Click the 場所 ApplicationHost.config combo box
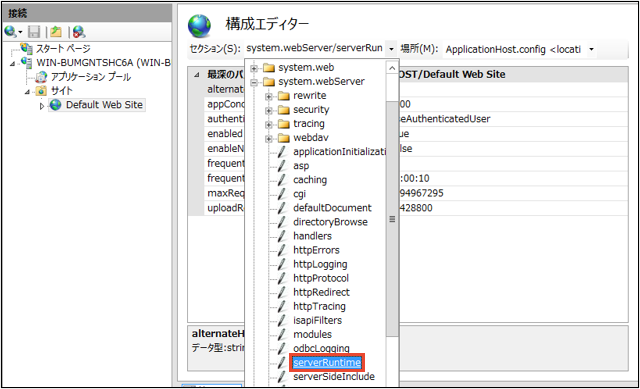 (514, 49)
